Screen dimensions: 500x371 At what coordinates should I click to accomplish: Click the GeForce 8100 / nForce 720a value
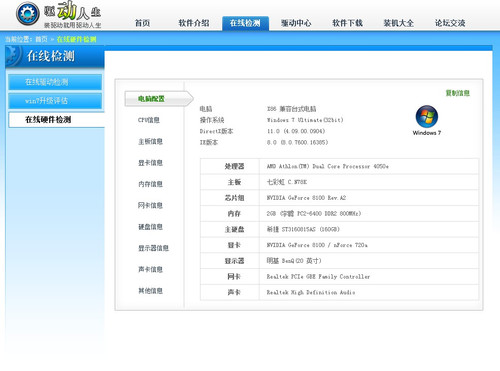tap(317, 245)
